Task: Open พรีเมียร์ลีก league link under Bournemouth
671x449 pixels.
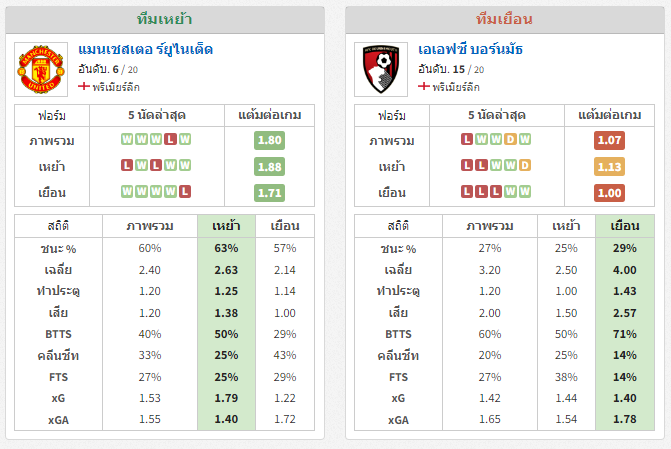Action: 456,87
